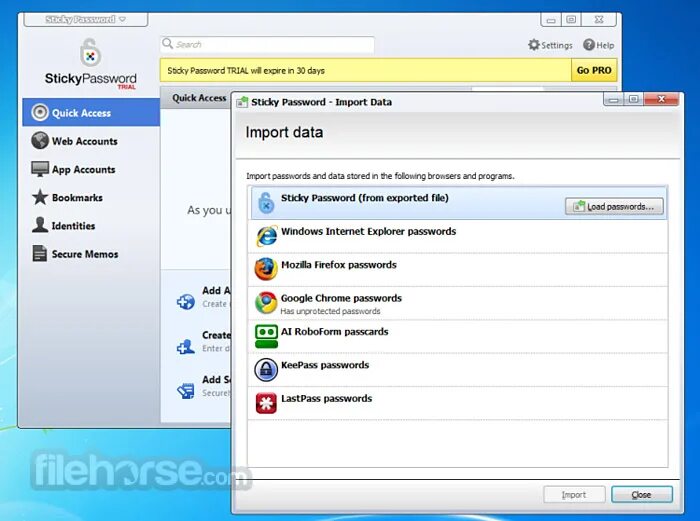Image resolution: width=700 pixels, height=521 pixels.
Task: Open Web Accounts section
Action: (x=91, y=141)
